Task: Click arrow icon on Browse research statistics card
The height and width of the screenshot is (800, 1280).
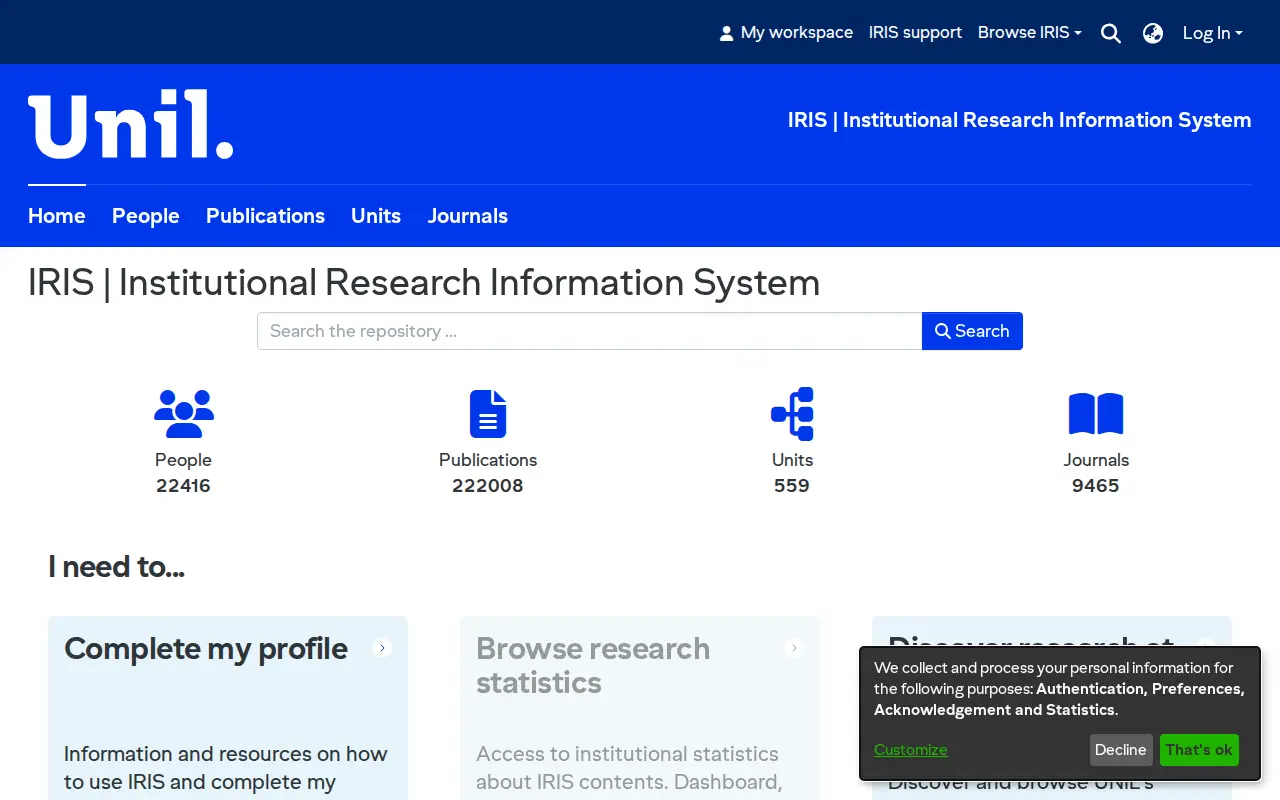Action: [x=794, y=648]
